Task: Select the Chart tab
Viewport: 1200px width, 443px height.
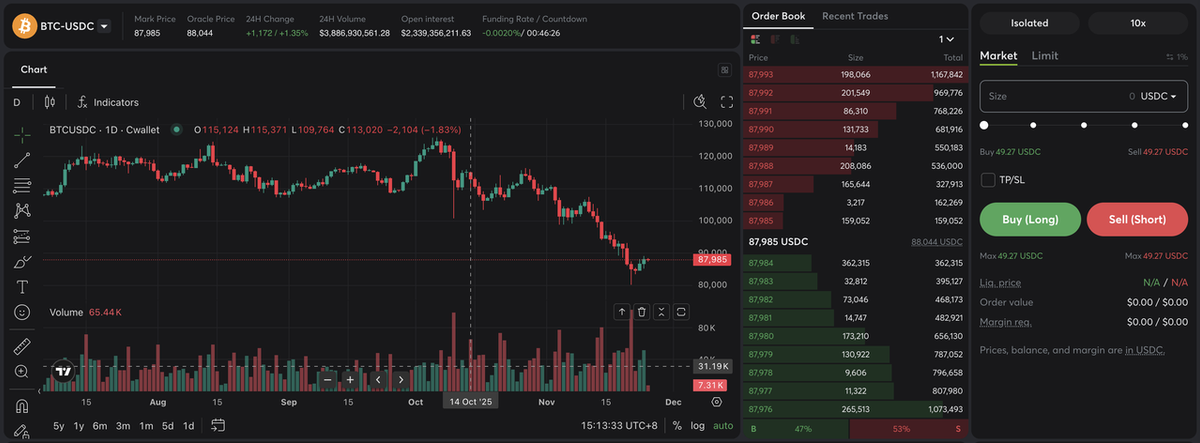Action: 34,70
